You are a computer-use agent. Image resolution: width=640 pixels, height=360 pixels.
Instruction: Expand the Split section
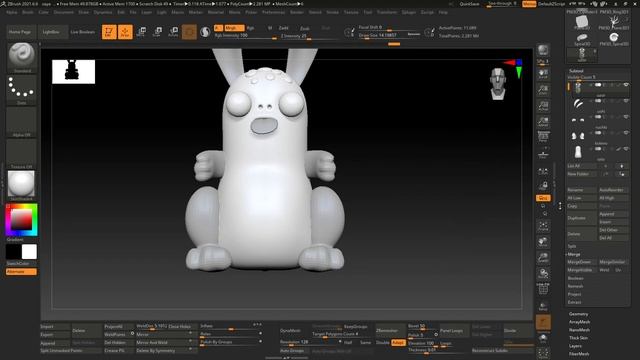tap(572, 246)
